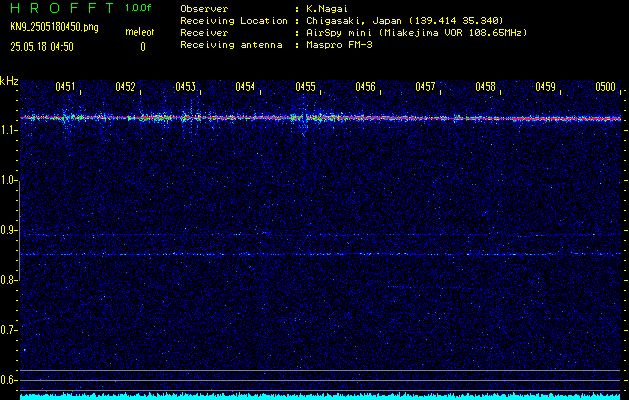The image size is (629, 400).
Task: Click the AirSpy mini receiver description
Action: [416, 32]
